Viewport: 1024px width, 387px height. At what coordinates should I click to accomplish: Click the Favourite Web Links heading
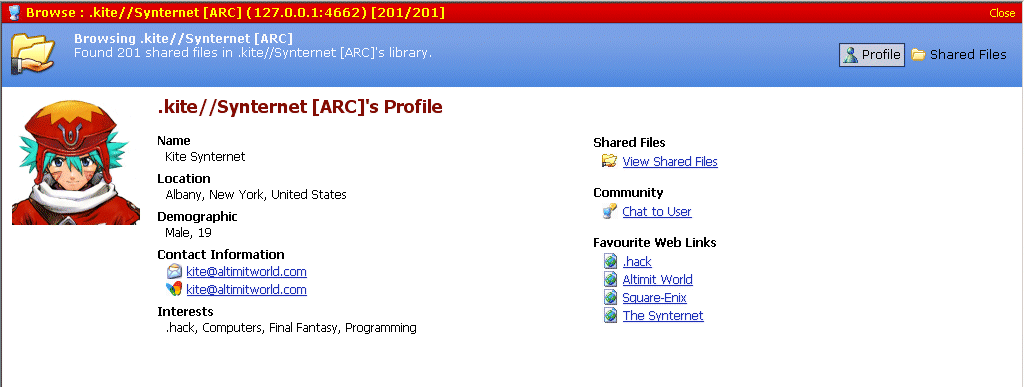pyautogui.click(x=654, y=243)
